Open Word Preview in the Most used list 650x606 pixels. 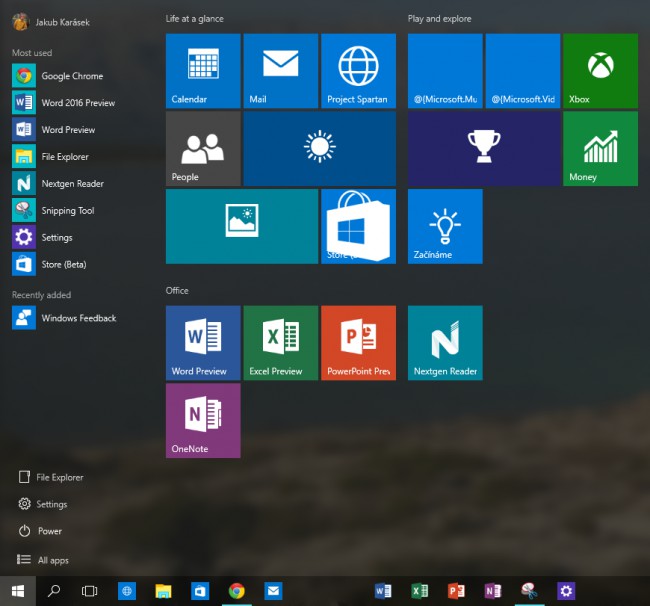tap(54, 130)
